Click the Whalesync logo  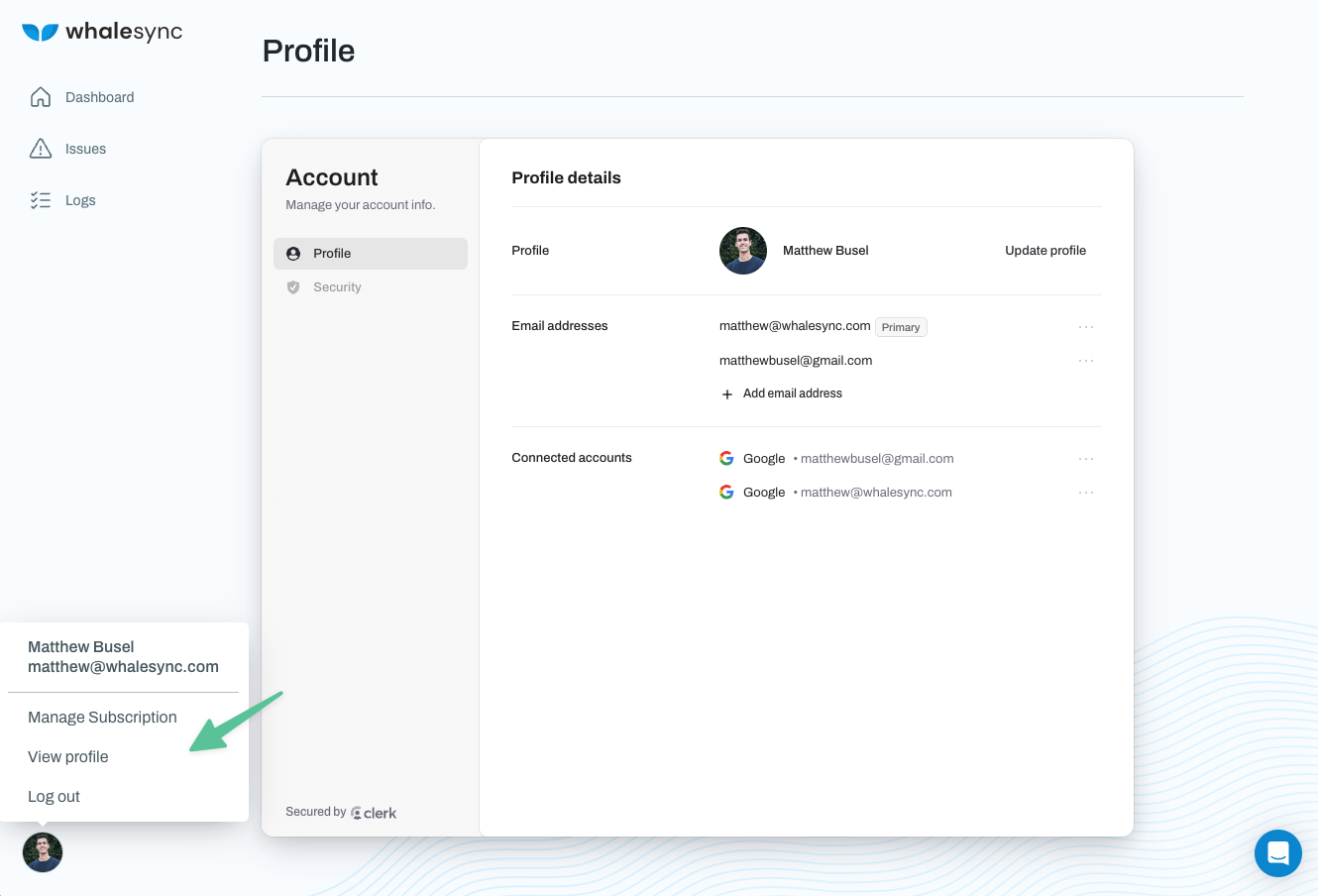tap(102, 32)
